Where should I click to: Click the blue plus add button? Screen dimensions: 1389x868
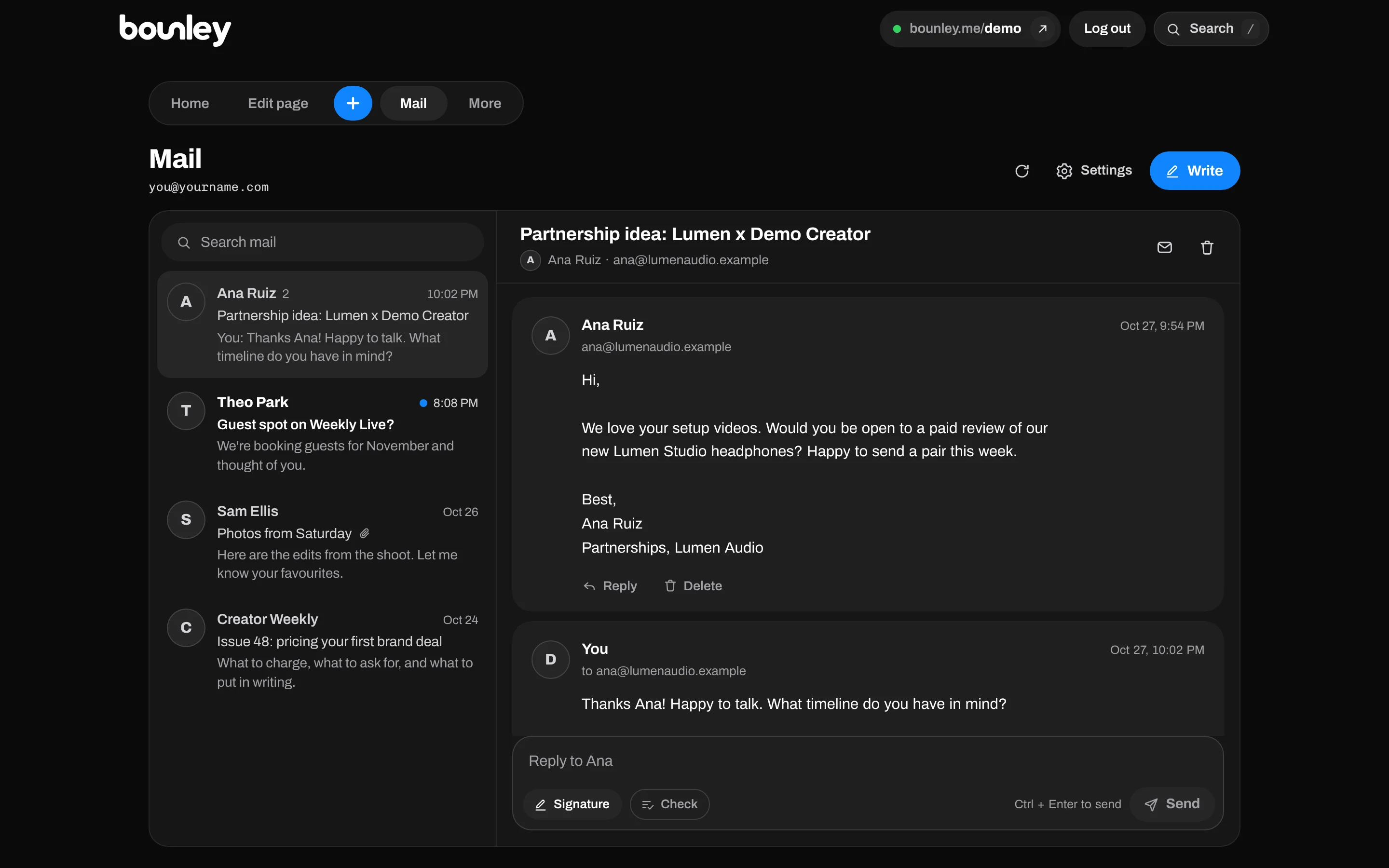click(353, 103)
